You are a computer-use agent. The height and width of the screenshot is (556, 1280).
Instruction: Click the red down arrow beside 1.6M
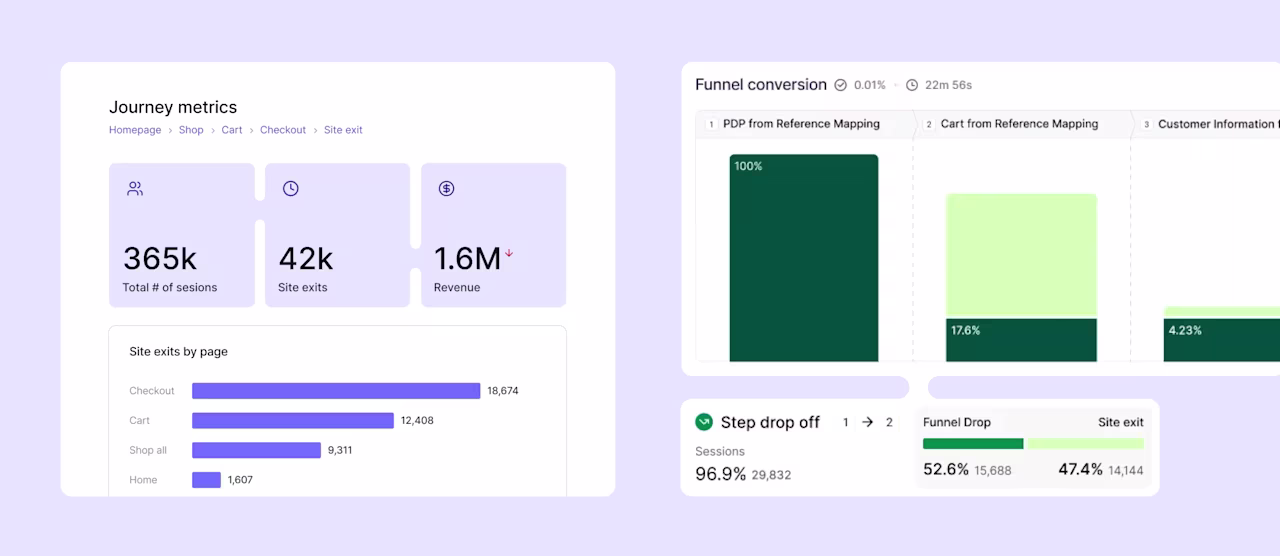point(509,254)
